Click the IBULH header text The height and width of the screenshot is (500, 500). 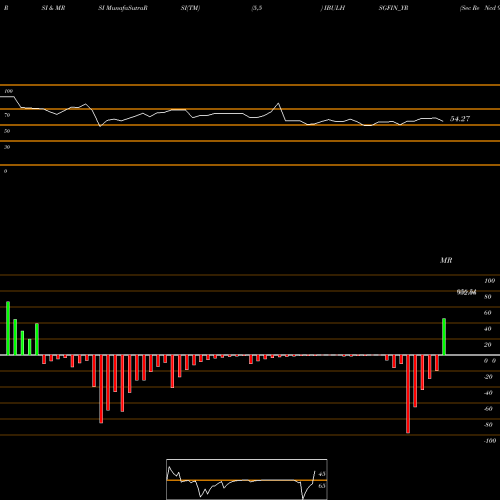click(334, 8)
